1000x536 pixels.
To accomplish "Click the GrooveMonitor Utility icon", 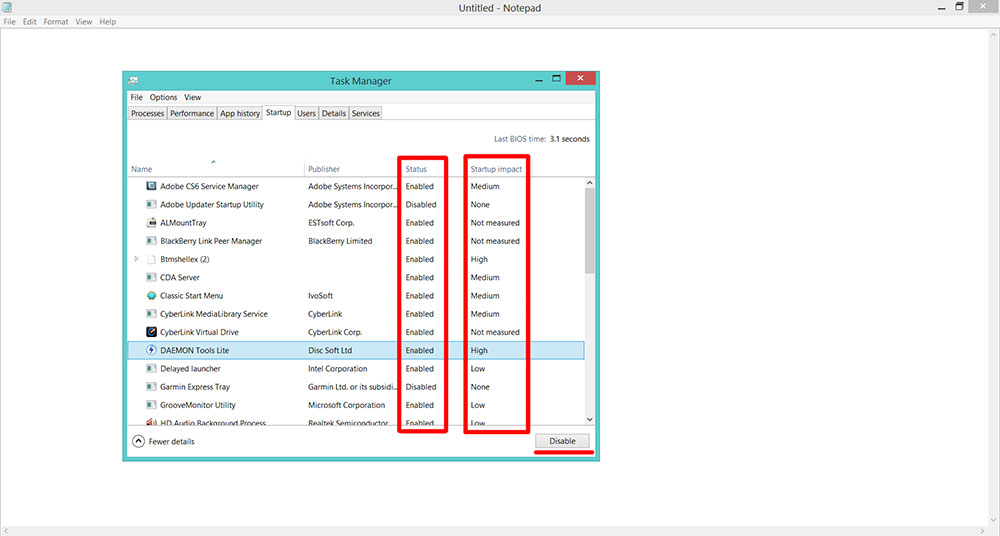I will (151, 405).
